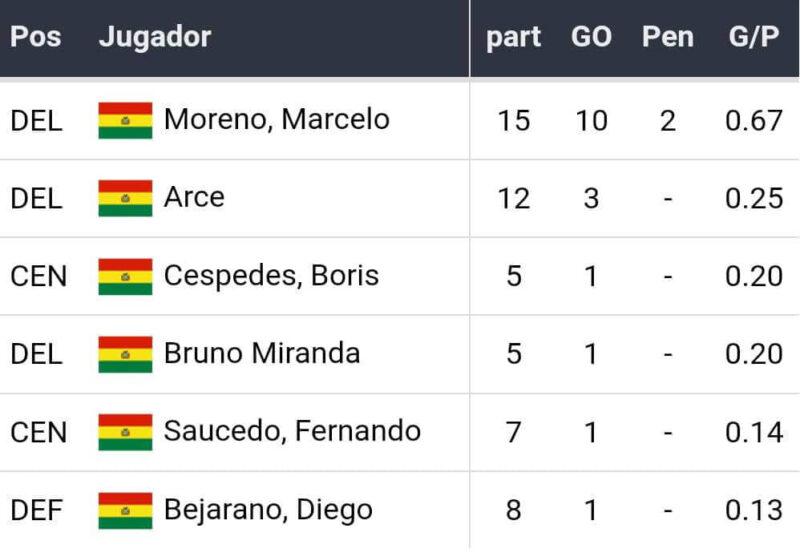Click the flag icon beside Saucedo, Fernando

tap(125, 432)
